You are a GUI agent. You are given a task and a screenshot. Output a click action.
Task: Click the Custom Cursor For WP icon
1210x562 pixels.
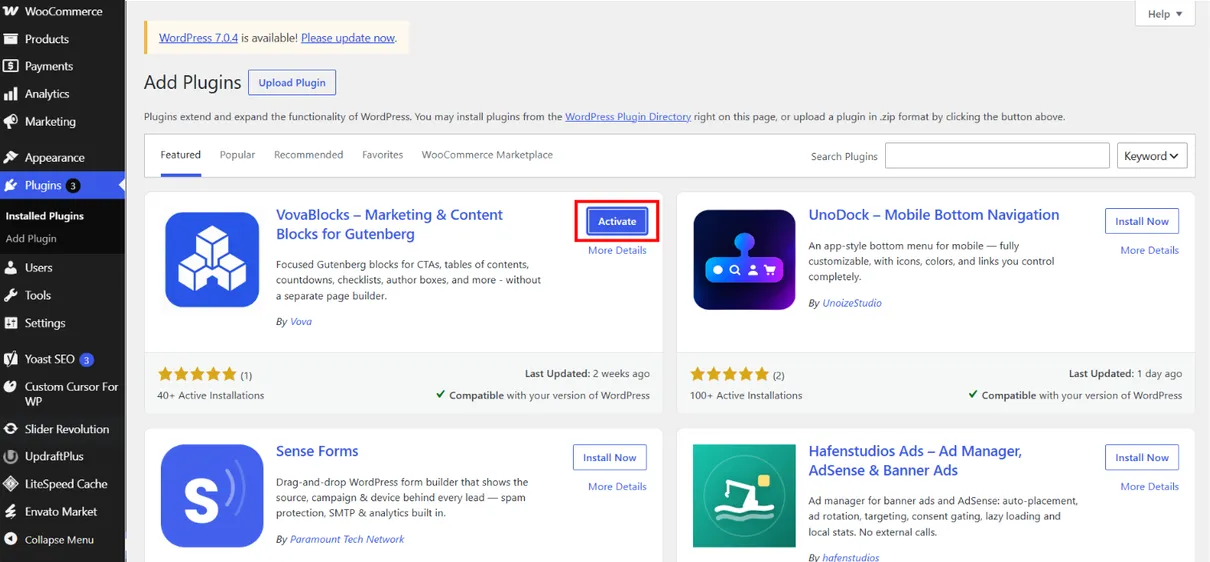10,387
